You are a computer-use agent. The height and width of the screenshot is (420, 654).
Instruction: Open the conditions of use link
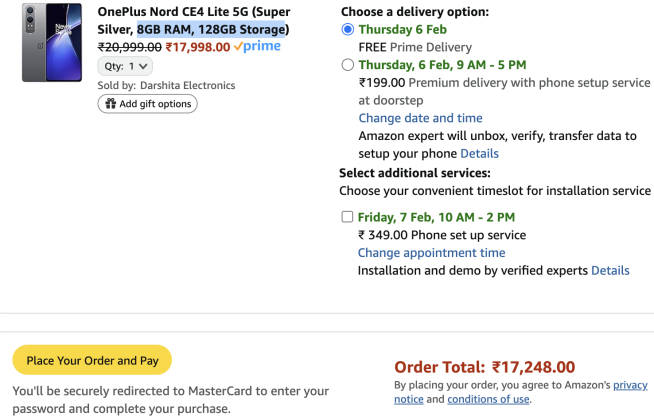pos(488,400)
